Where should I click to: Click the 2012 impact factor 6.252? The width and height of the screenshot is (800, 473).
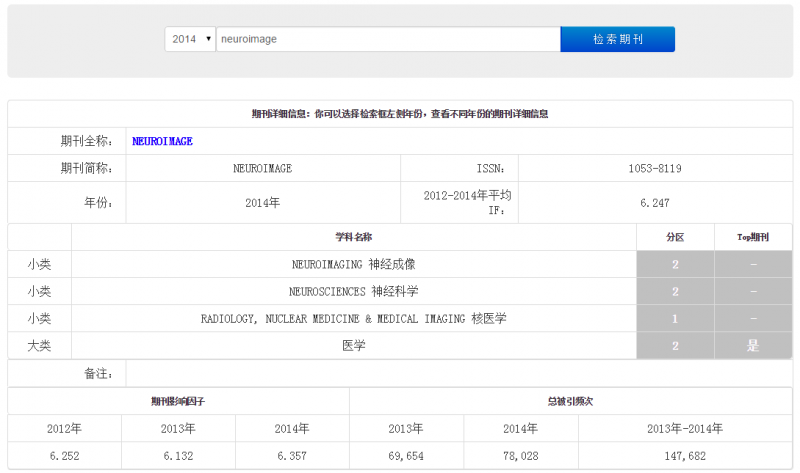tap(64, 456)
